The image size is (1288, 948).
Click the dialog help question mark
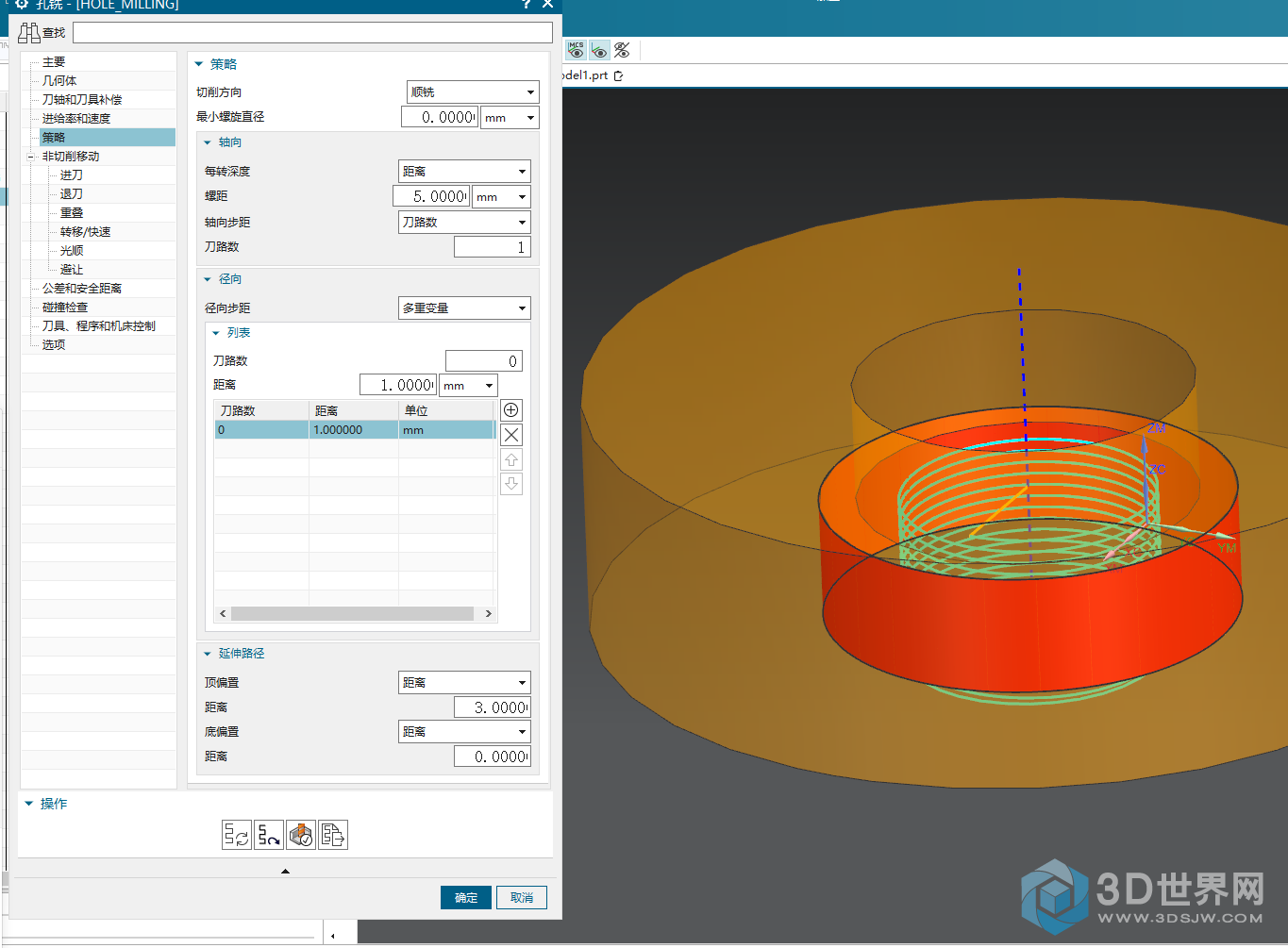tap(527, 5)
